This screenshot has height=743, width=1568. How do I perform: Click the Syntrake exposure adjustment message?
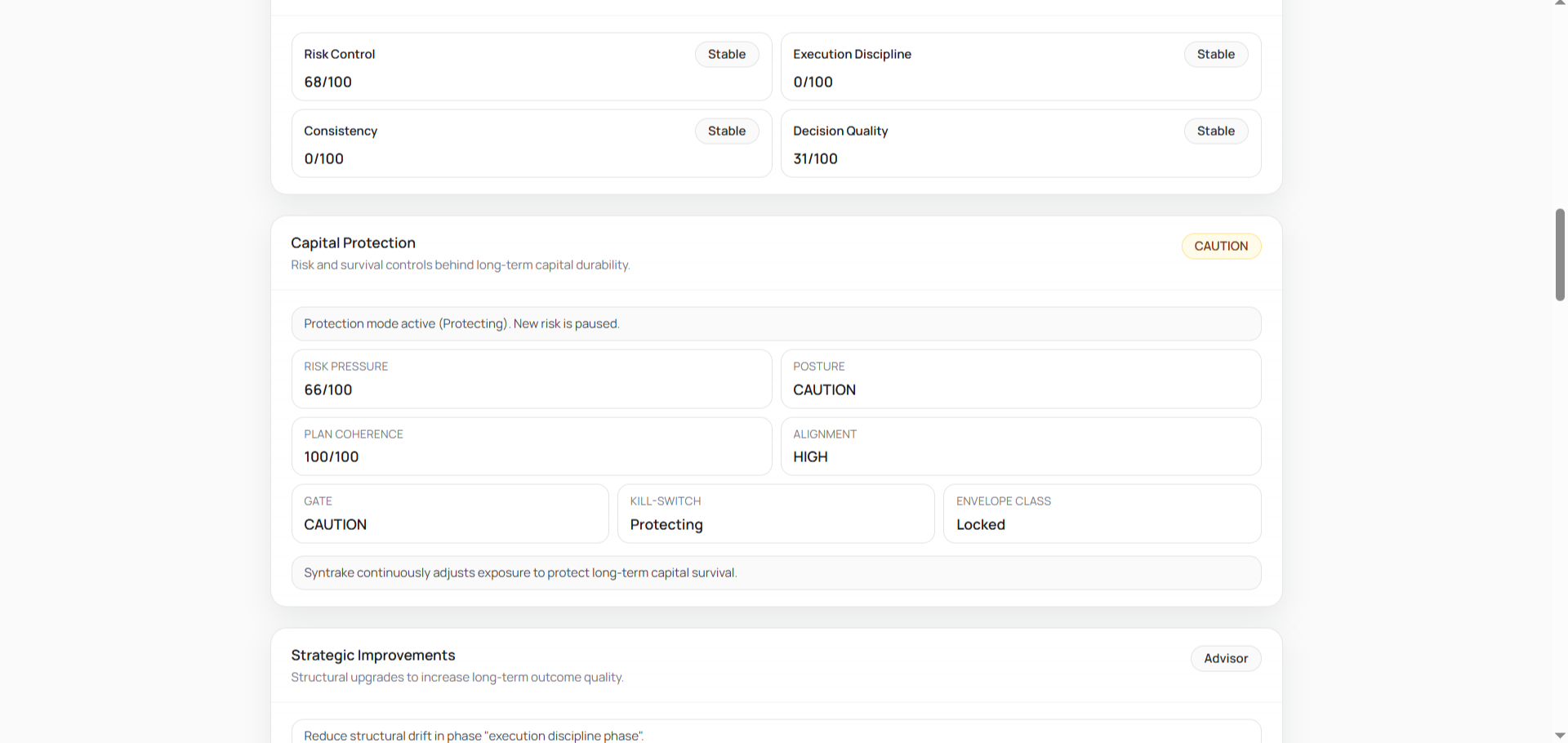(776, 572)
